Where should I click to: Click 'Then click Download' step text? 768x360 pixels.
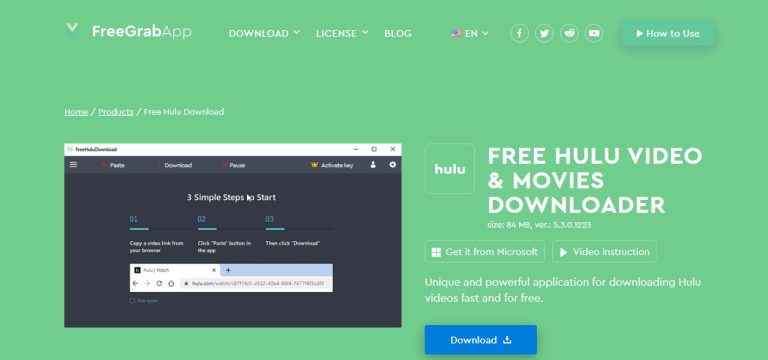click(x=292, y=243)
